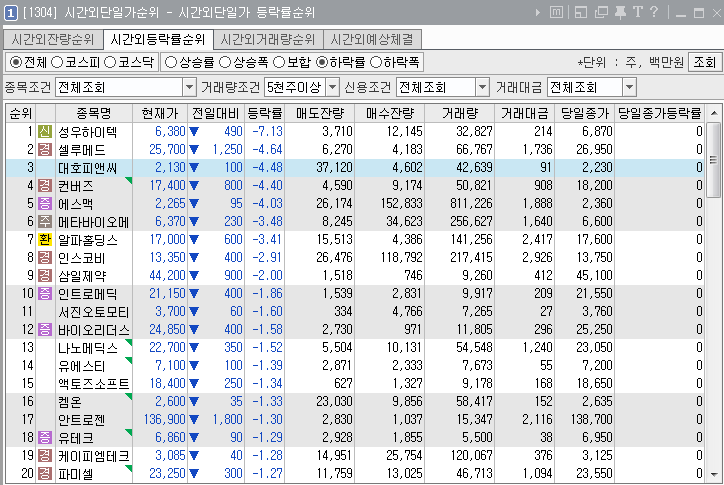This screenshot has width=724, height=485.
Task: Click the 증 badge next to 인트로메딕
Action: pyautogui.click(x=45, y=294)
